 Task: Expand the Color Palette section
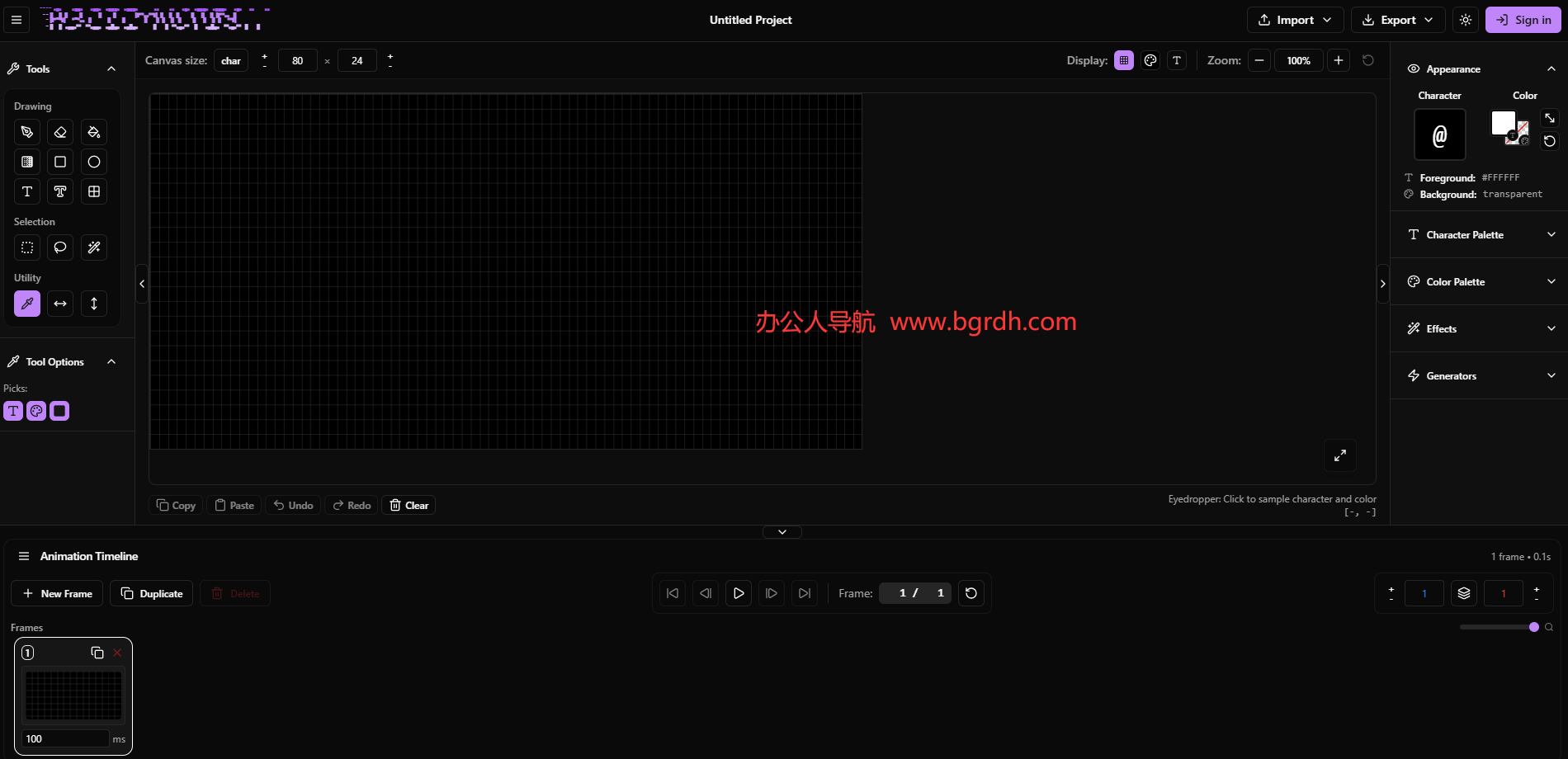tap(1477, 281)
